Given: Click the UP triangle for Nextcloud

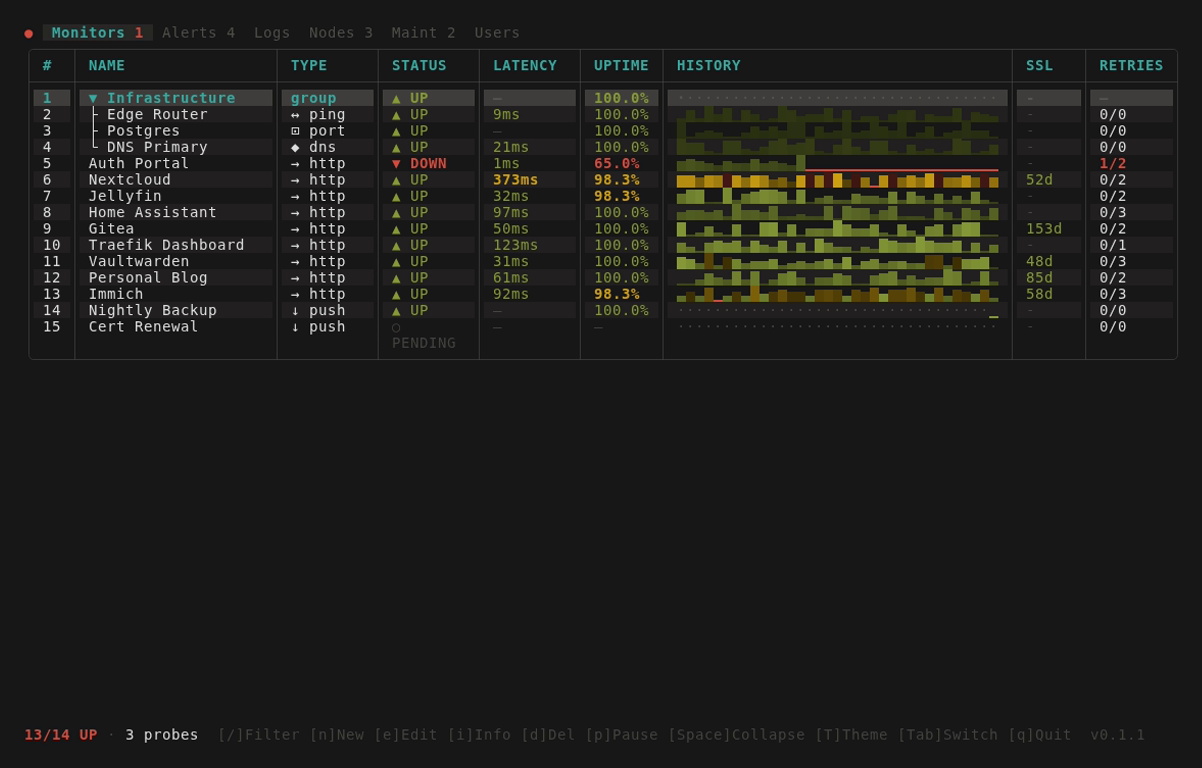Looking at the screenshot, I should tap(397, 180).
